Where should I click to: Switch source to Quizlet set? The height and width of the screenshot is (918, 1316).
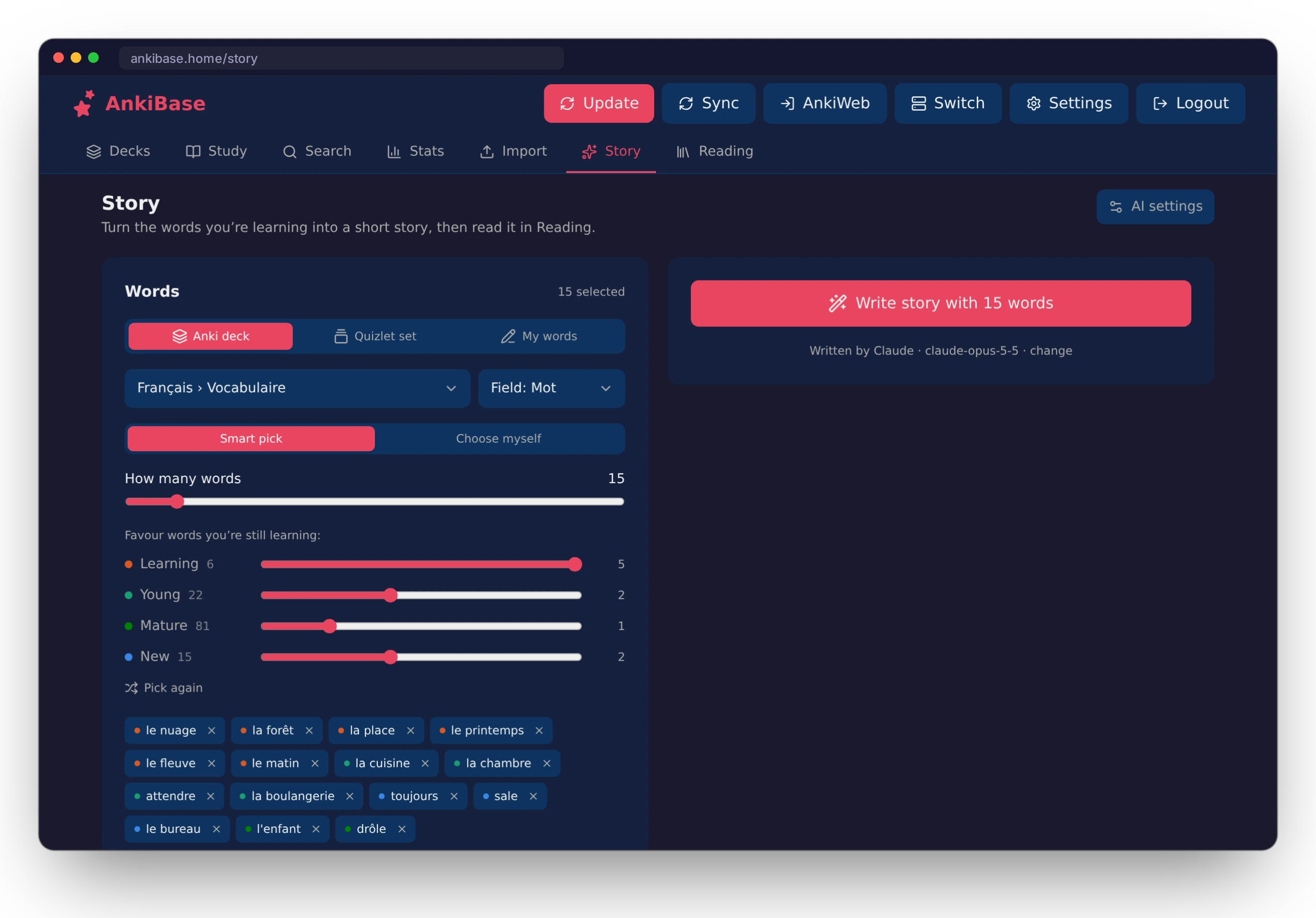pyautogui.click(x=375, y=336)
